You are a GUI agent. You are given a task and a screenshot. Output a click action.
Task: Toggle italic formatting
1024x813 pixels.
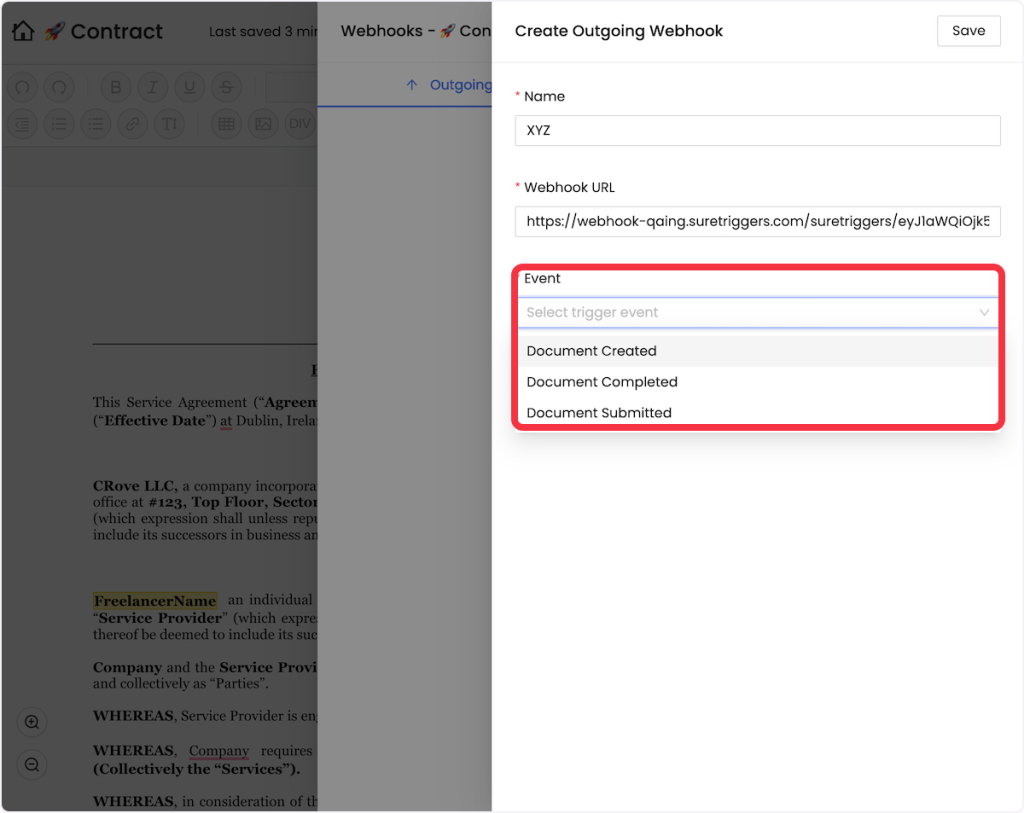point(152,88)
